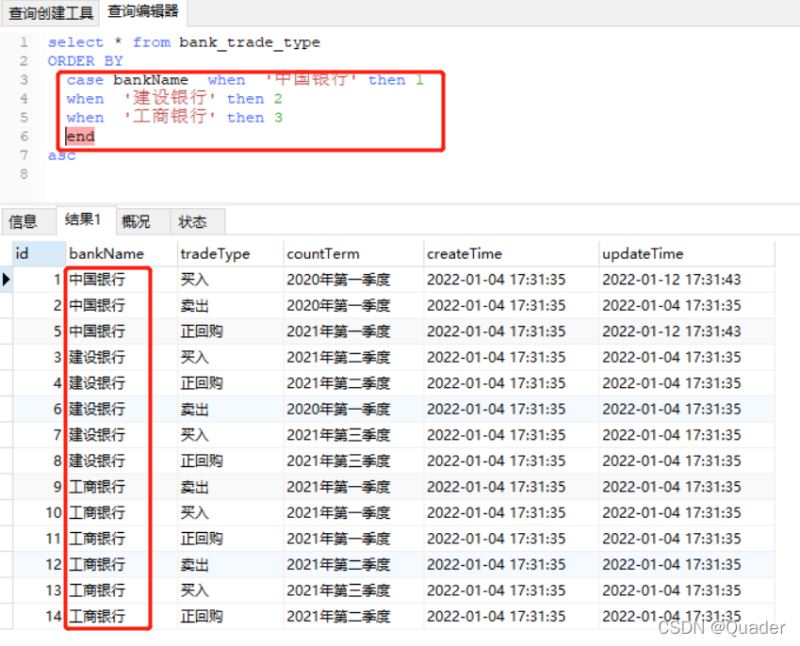Select the id cell with value 7

tap(39, 435)
